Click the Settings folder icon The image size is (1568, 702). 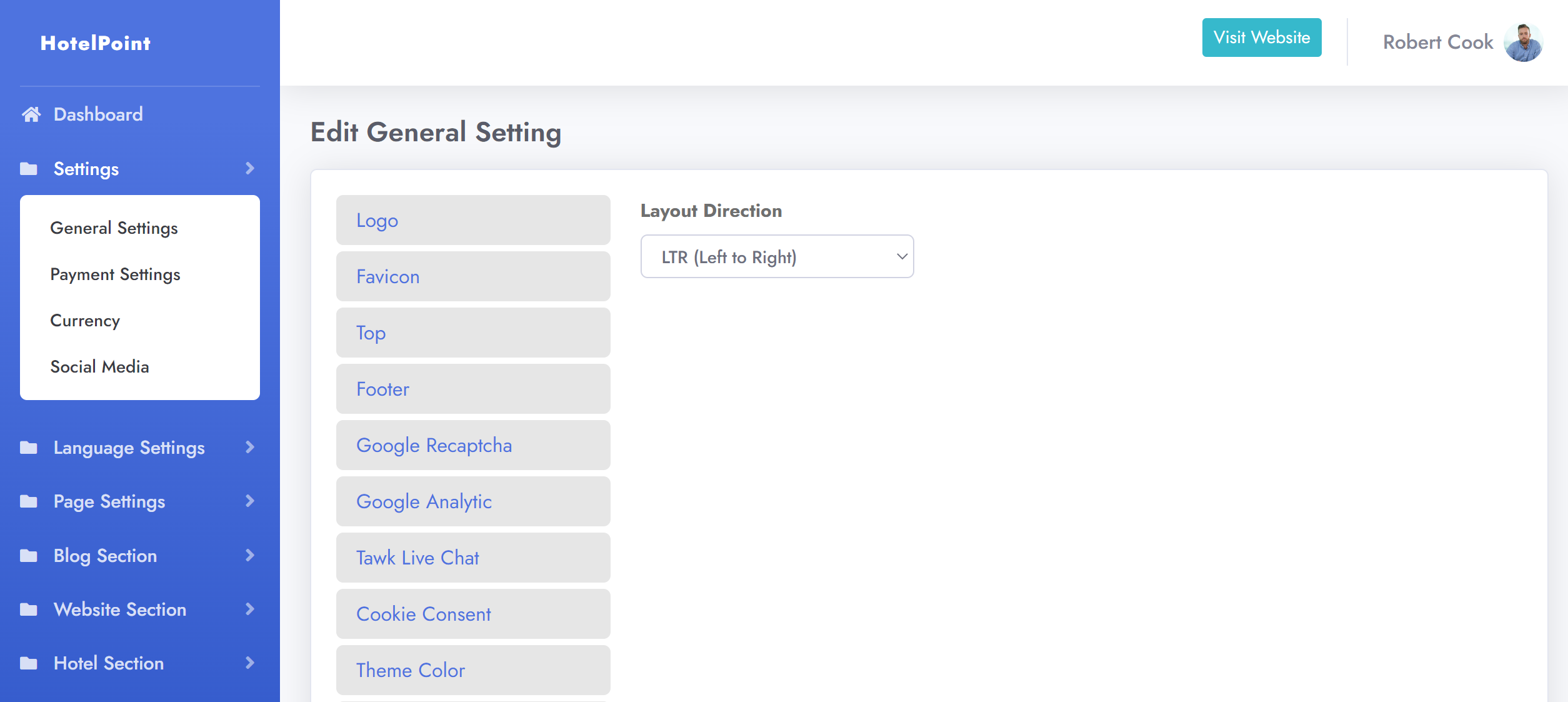point(29,169)
